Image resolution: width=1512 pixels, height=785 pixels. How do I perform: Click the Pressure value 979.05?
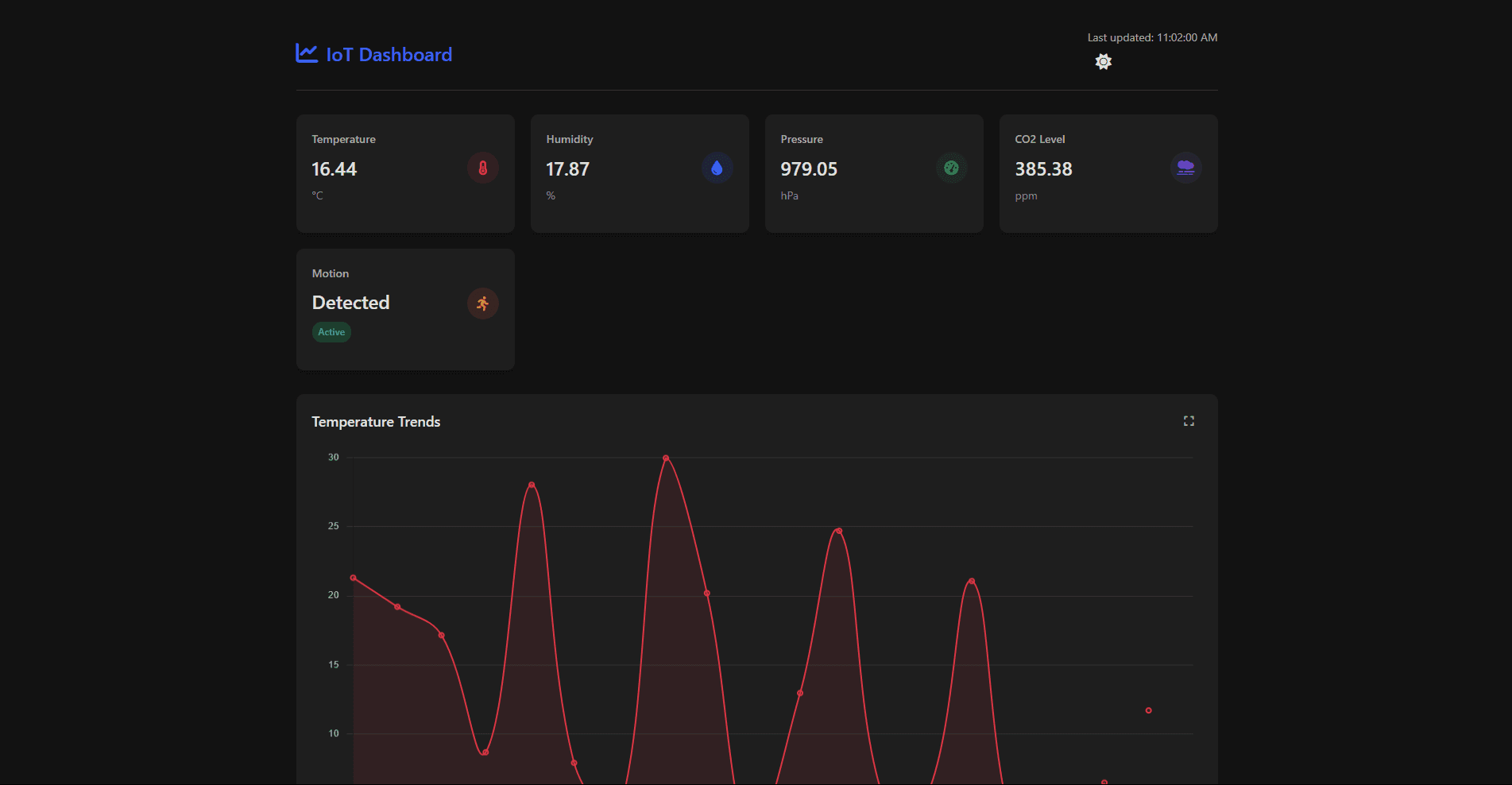coord(809,169)
